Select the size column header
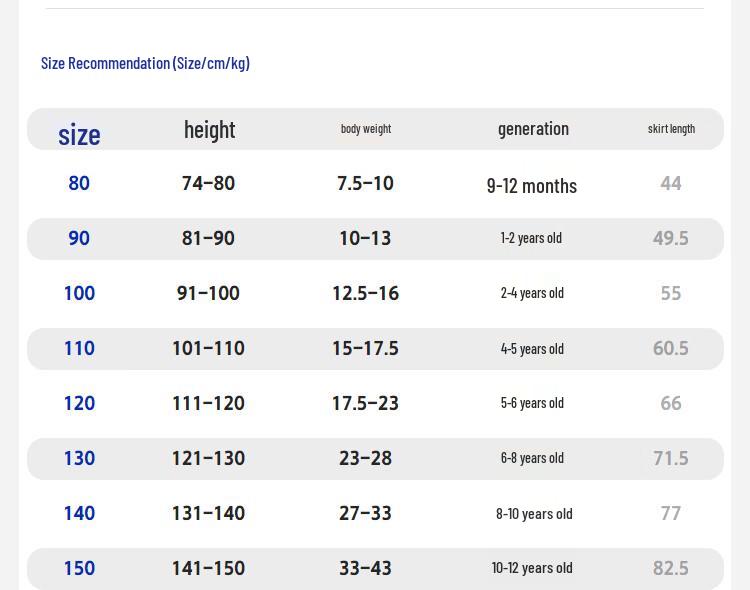 tap(79, 135)
